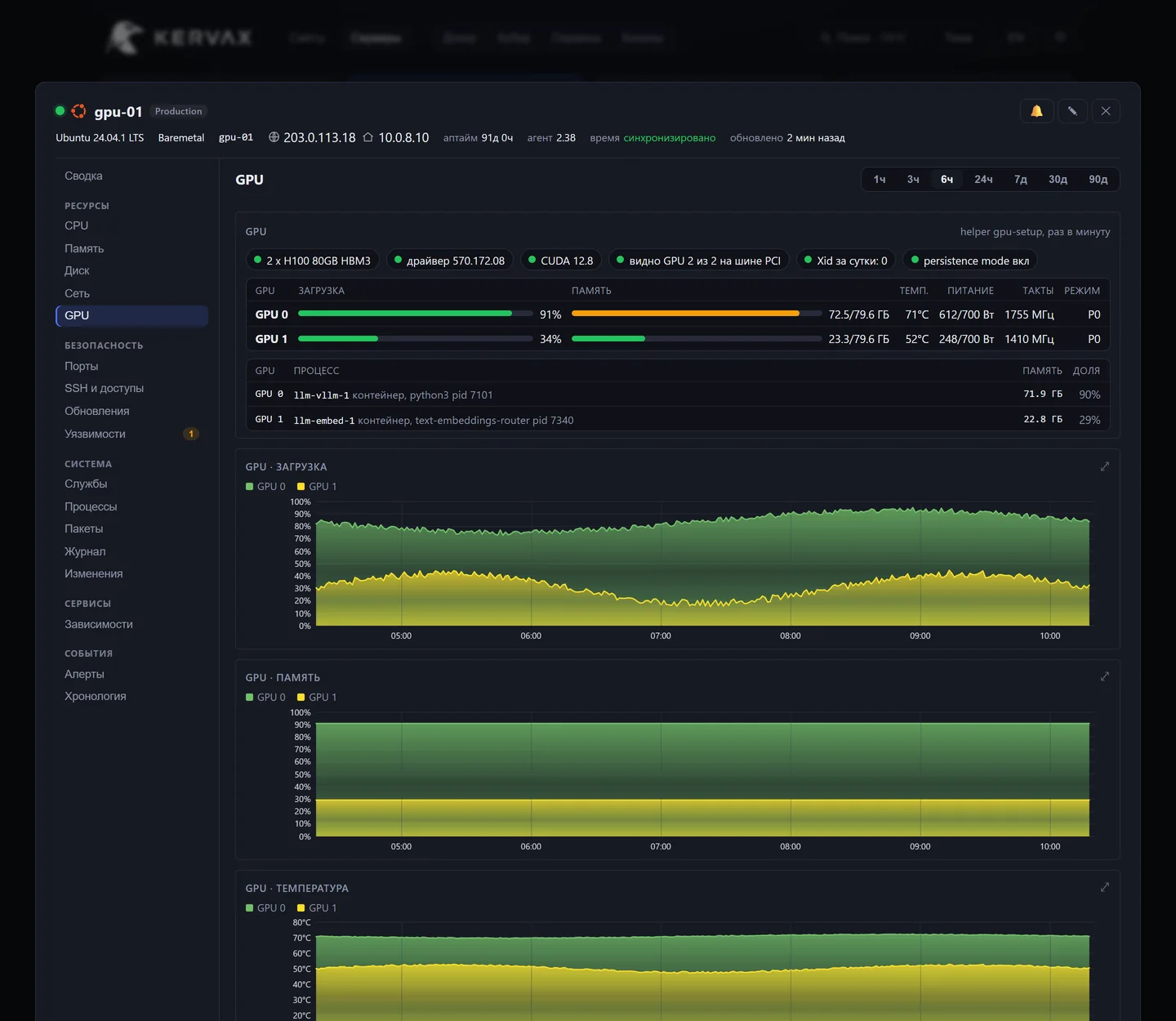Click the pencil edit icon in the header
Image resolution: width=1176 pixels, height=1021 pixels.
tap(1072, 111)
